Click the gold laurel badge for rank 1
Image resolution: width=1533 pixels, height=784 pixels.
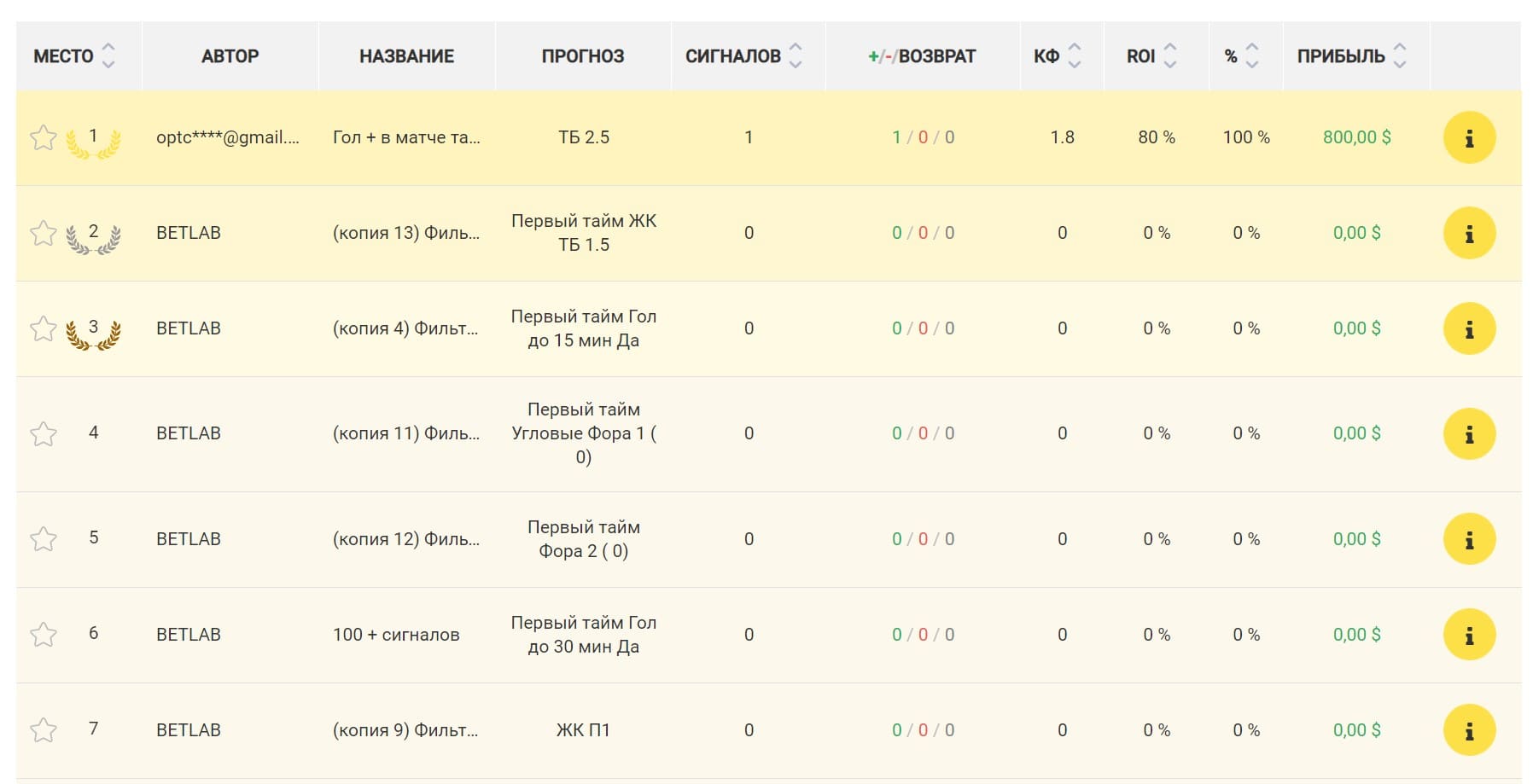pos(94,141)
